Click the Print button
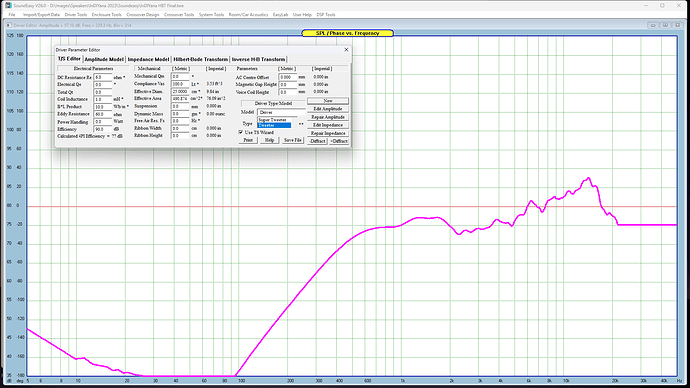Screen dimensions: 690x388 [x=248, y=140]
